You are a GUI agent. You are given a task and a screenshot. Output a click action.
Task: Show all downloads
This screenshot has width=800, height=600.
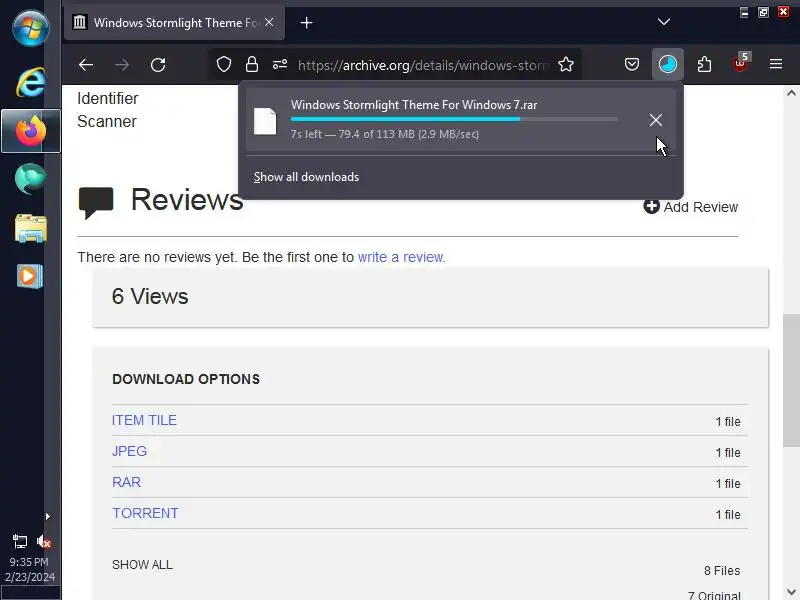[306, 177]
